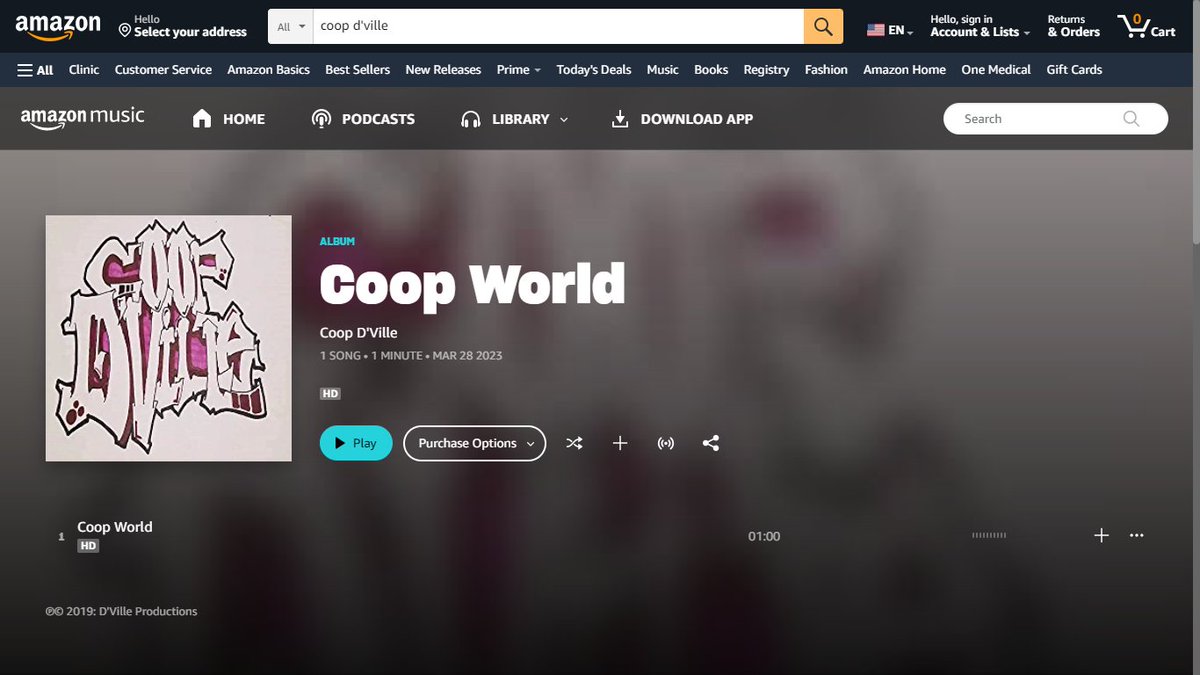Open Today's Deals

594,70
